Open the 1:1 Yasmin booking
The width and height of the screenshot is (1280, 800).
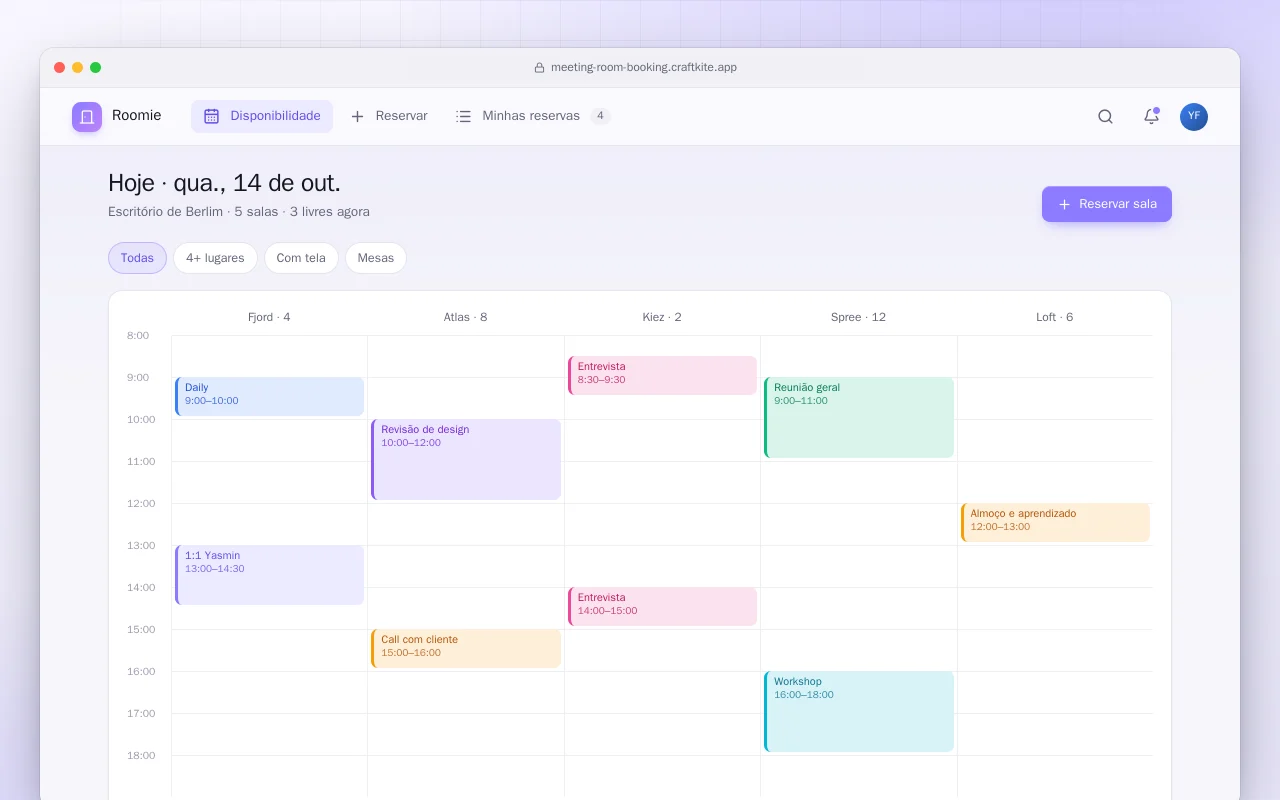tap(270, 575)
